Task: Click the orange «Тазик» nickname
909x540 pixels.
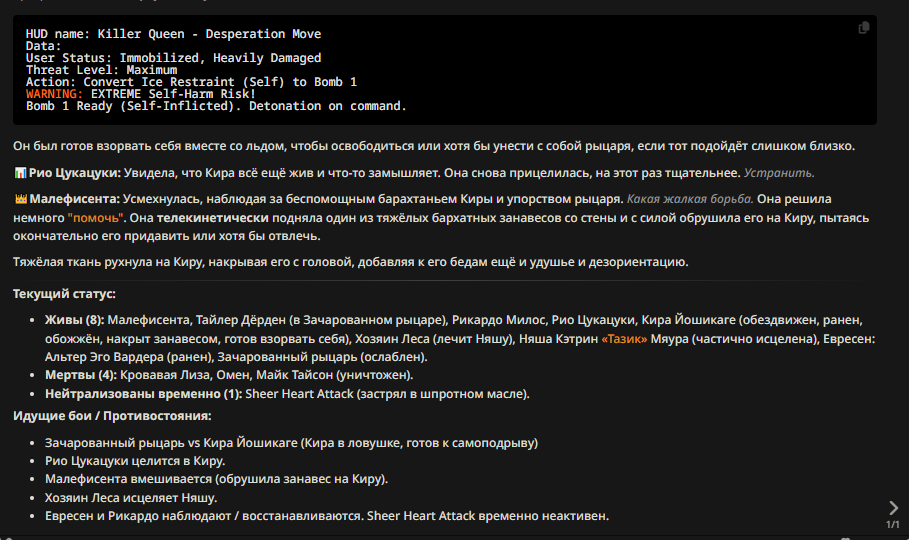Action: 624,339
